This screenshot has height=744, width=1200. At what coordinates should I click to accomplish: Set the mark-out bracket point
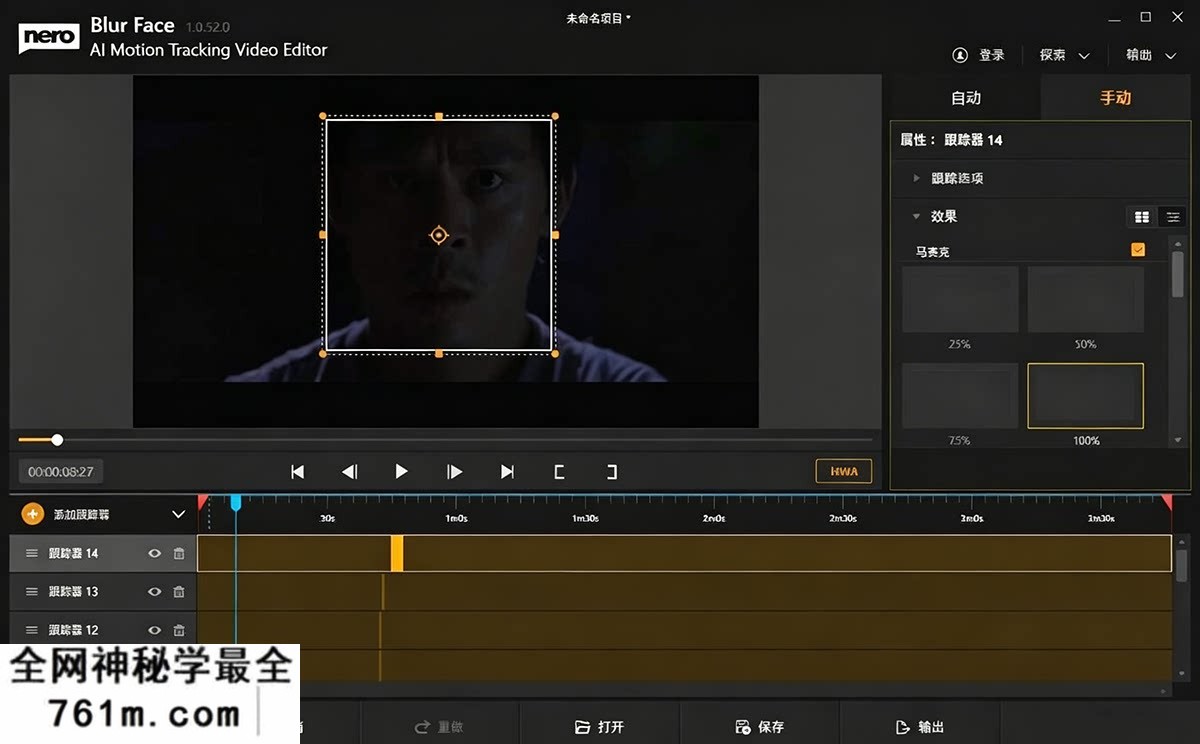click(x=612, y=471)
